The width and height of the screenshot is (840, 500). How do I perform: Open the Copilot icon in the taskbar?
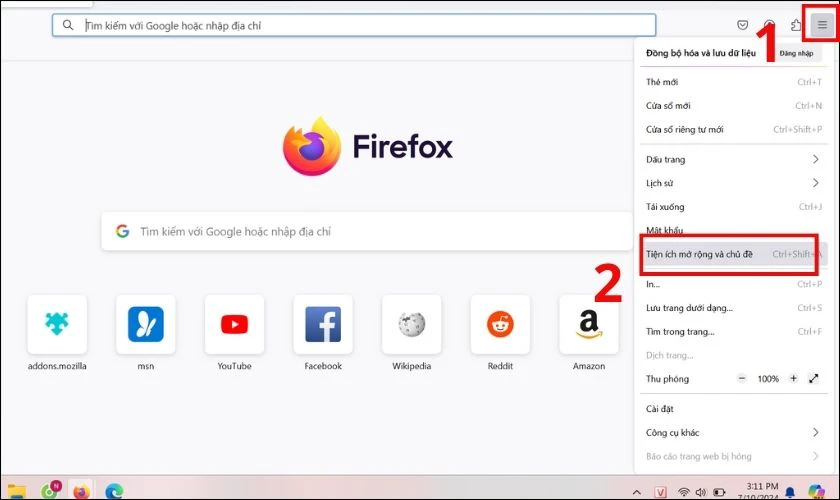coord(816,491)
